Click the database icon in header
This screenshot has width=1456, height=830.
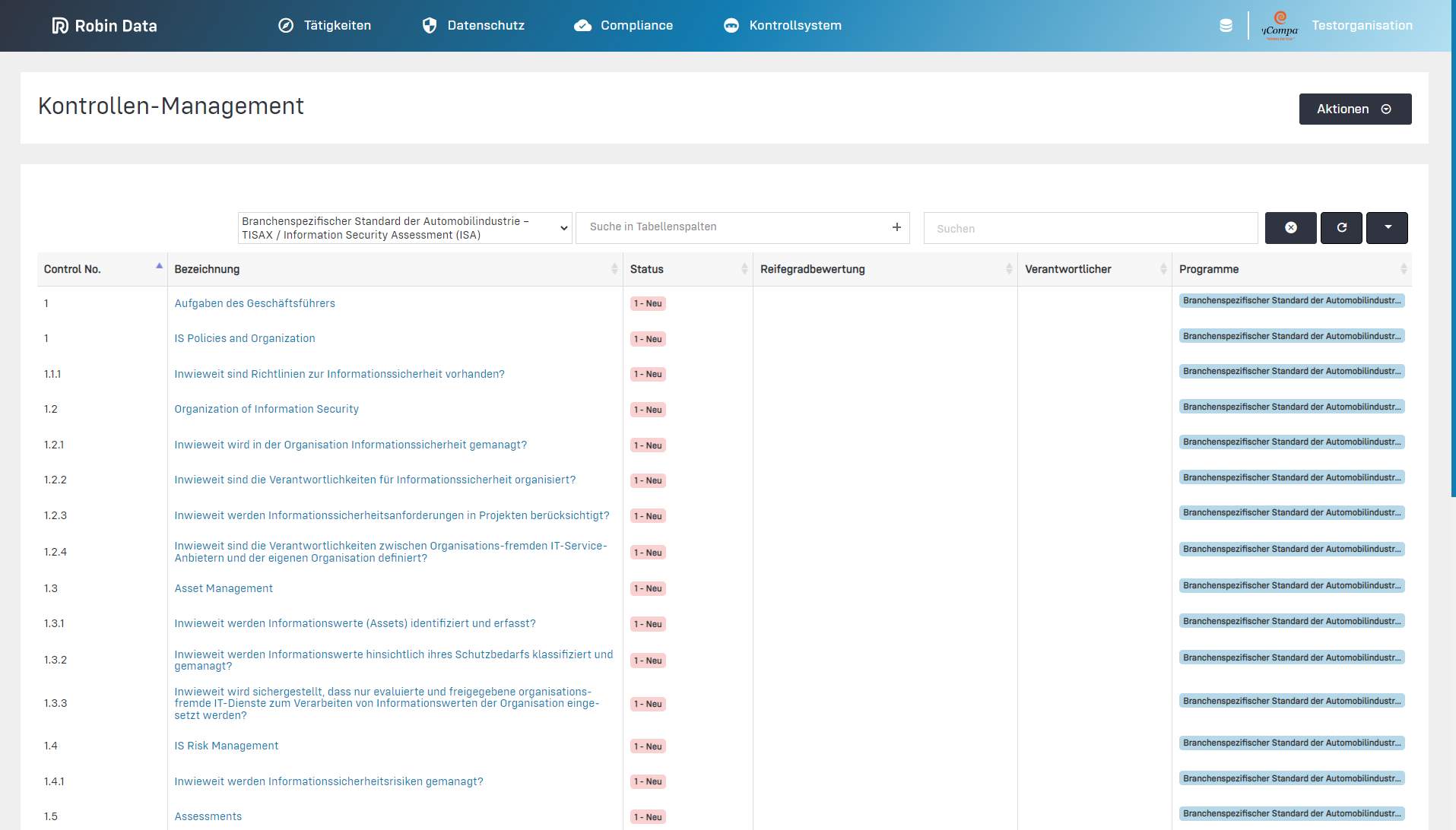pyautogui.click(x=1226, y=26)
